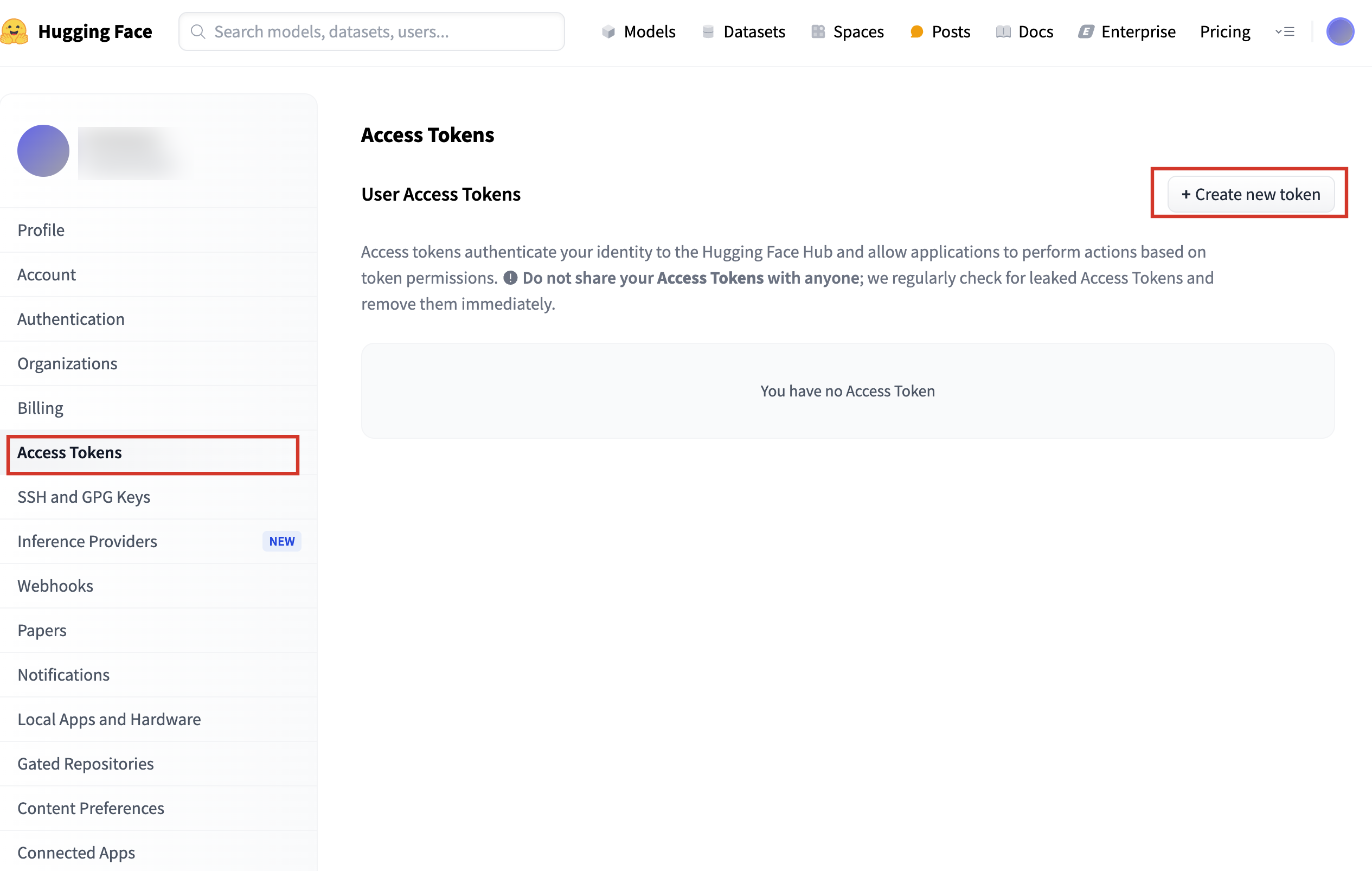Go to the Datasets page
The image size is (1372, 871).
(743, 31)
